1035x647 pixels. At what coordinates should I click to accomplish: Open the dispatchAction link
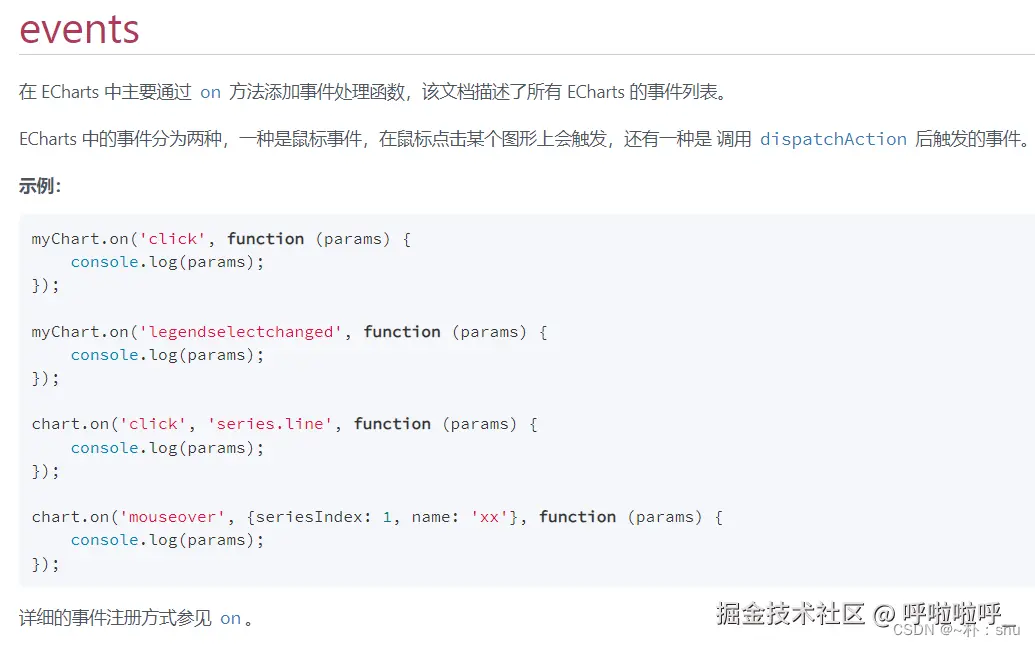point(833,139)
